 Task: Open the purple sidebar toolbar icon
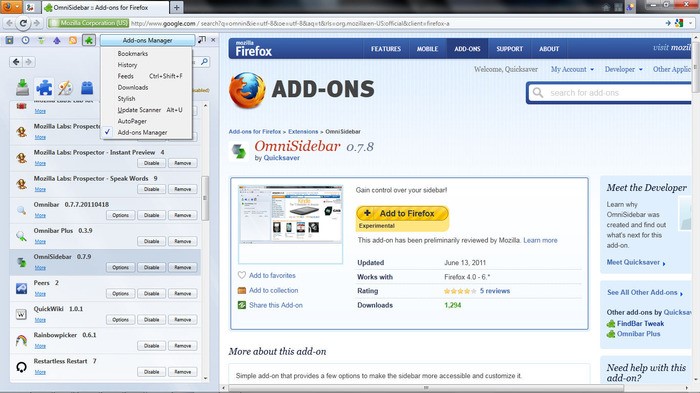tap(57, 40)
